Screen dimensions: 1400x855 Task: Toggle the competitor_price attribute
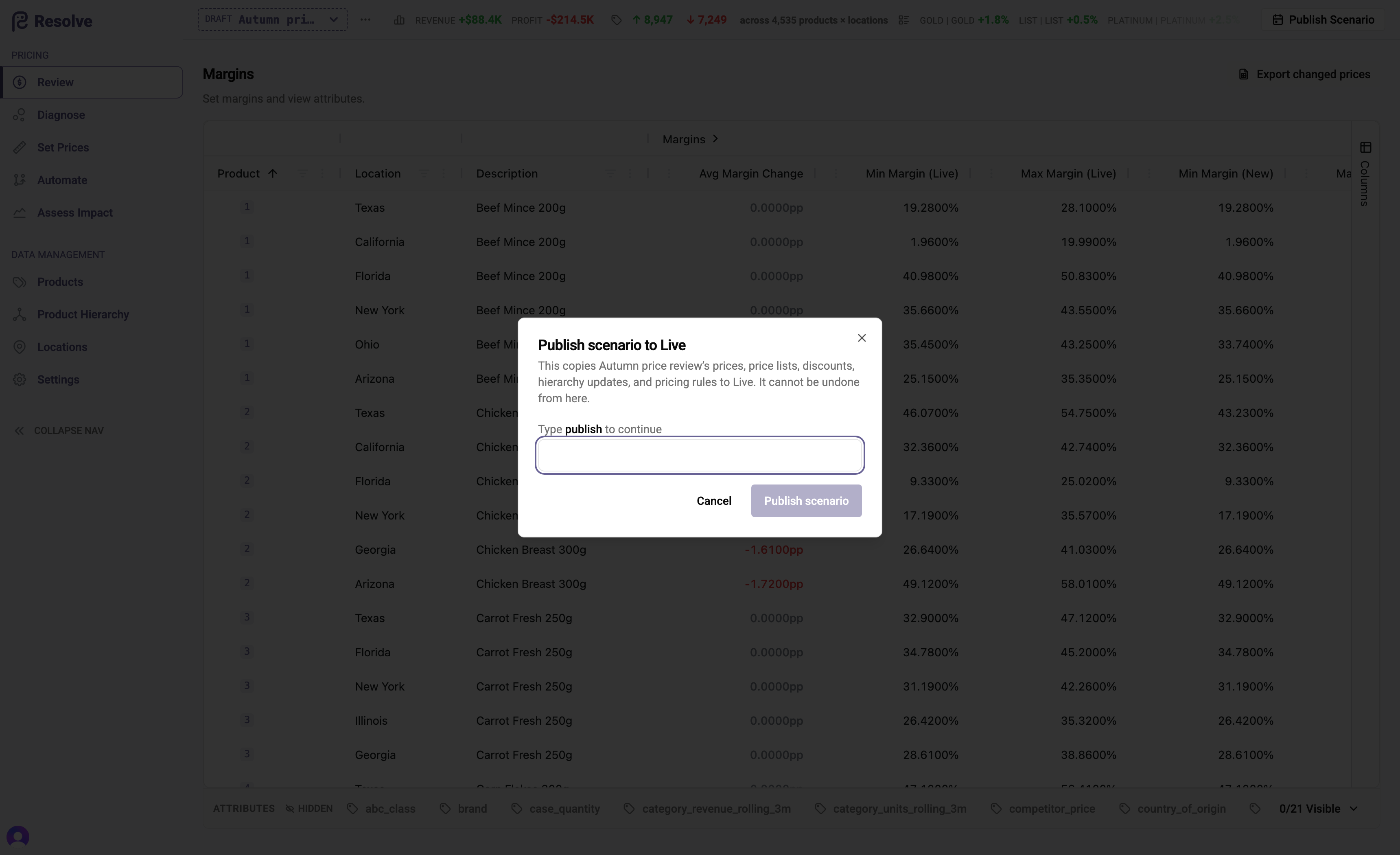click(x=1043, y=809)
